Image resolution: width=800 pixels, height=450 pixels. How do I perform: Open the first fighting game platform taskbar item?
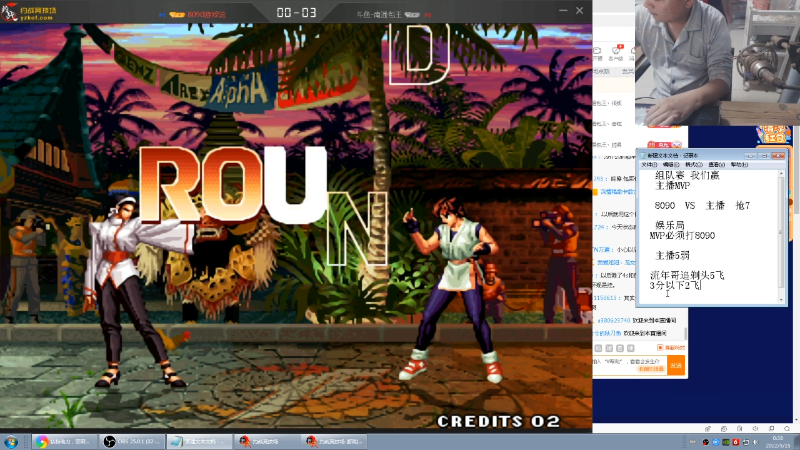click(x=266, y=441)
